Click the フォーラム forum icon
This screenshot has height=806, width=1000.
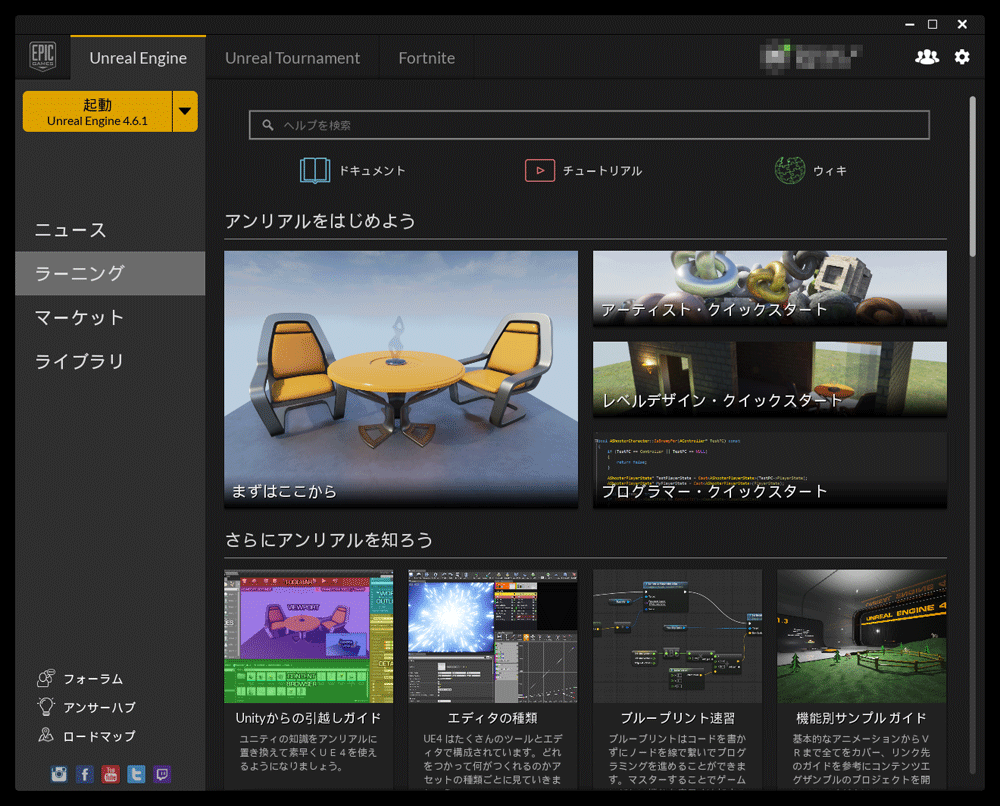(x=46, y=678)
